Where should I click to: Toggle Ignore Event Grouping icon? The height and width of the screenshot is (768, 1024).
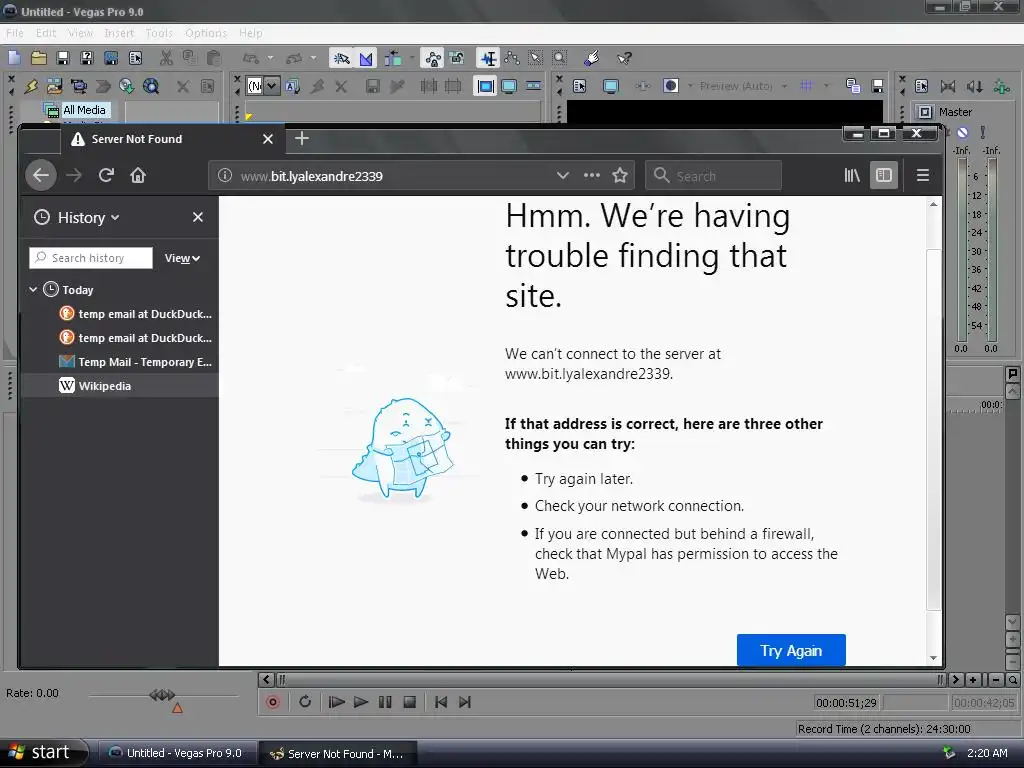[x=456, y=59]
